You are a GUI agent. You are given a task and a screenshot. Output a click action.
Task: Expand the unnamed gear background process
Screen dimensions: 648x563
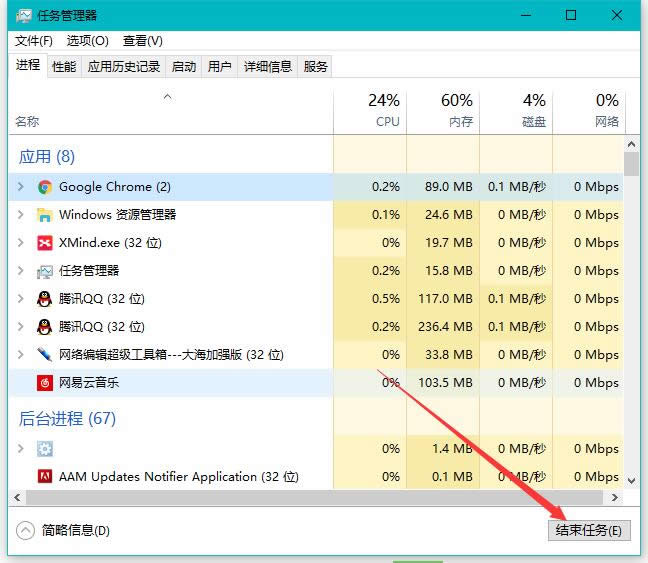click(20, 448)
